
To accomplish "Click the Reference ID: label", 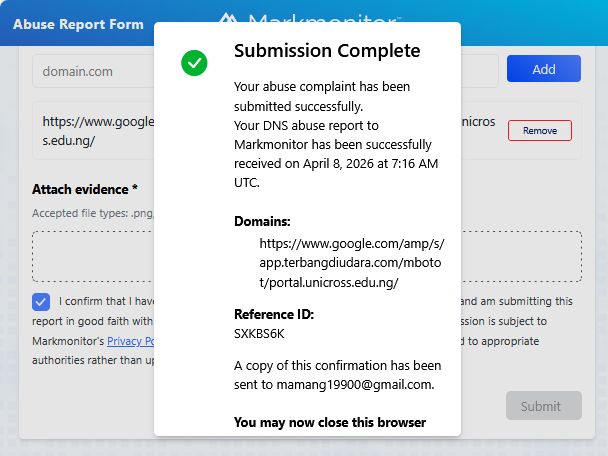I will click(274, 314).
